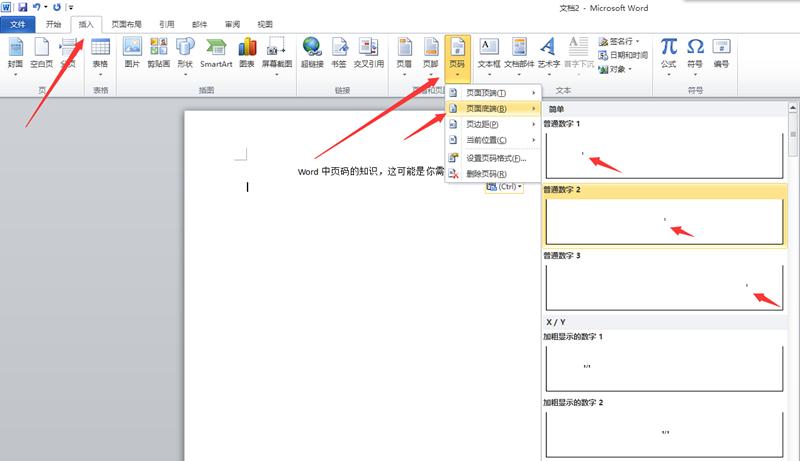Open the Table (表格) insert button
The image size is (800, 461).
pyautogui.click(x=101, y=55)
